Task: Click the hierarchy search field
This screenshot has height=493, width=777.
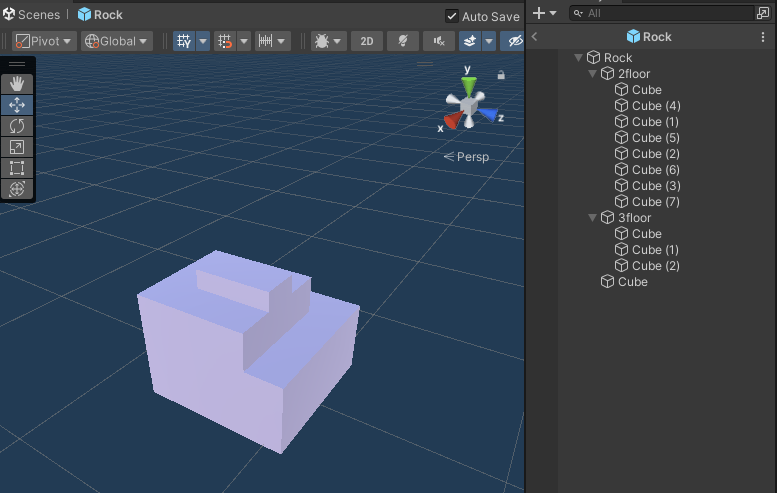Action: (662, 13)
